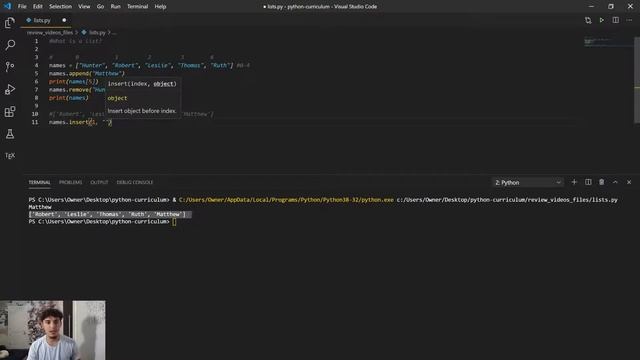640x360 pixels.
Task: Open the View menu
Action: pos(84,7)
